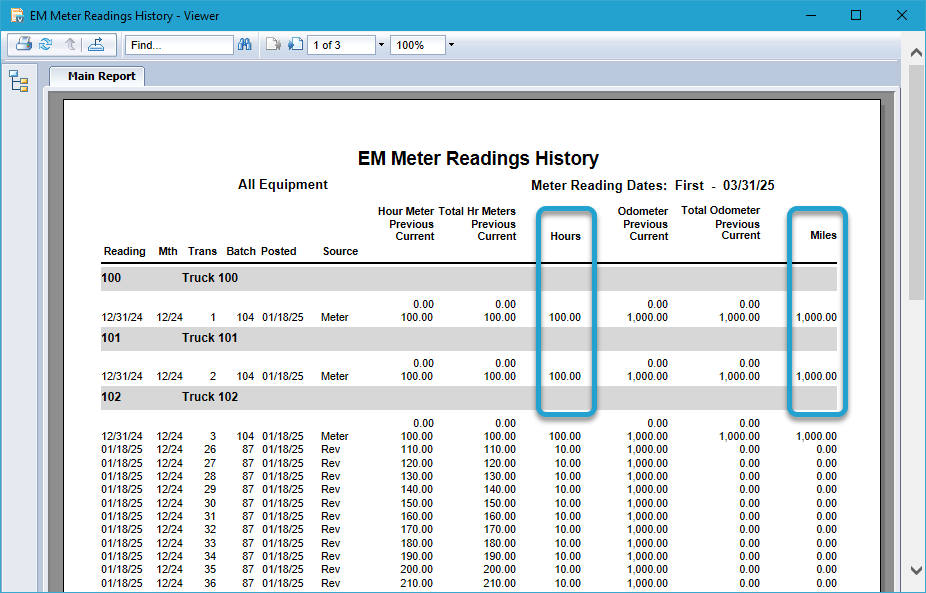The width and height of the screenshot is (926, 593).
Task: Select the Main Report tab
Action: (x=97, y=76)
